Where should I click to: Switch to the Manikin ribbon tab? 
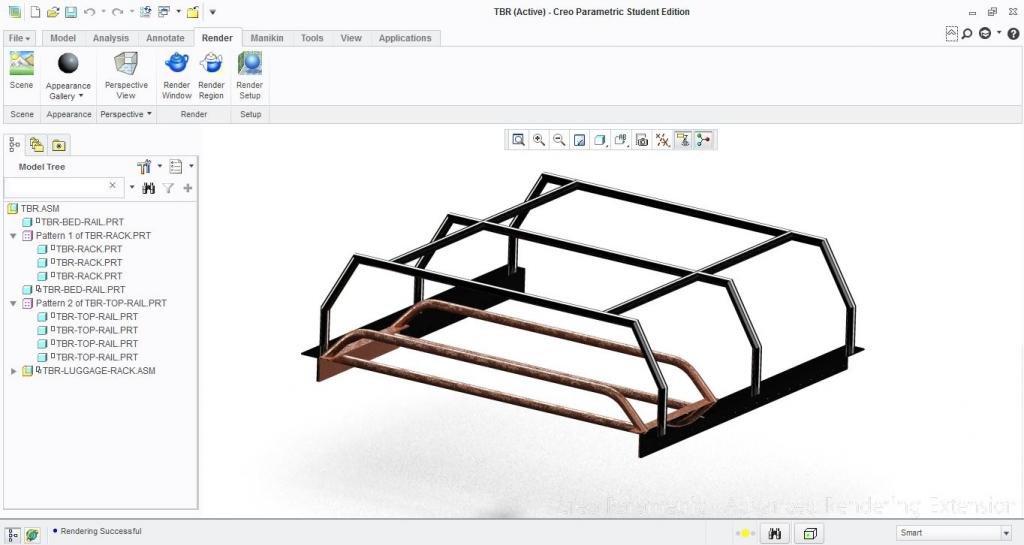click(267, 38)
